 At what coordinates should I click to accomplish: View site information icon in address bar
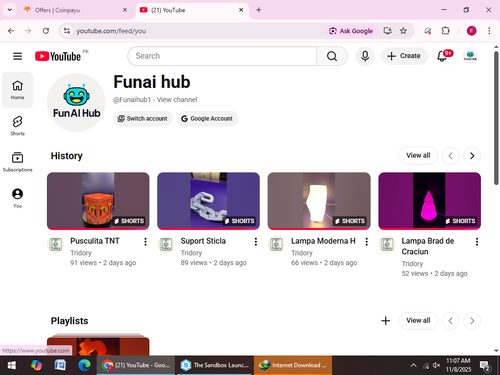[67, 31]
